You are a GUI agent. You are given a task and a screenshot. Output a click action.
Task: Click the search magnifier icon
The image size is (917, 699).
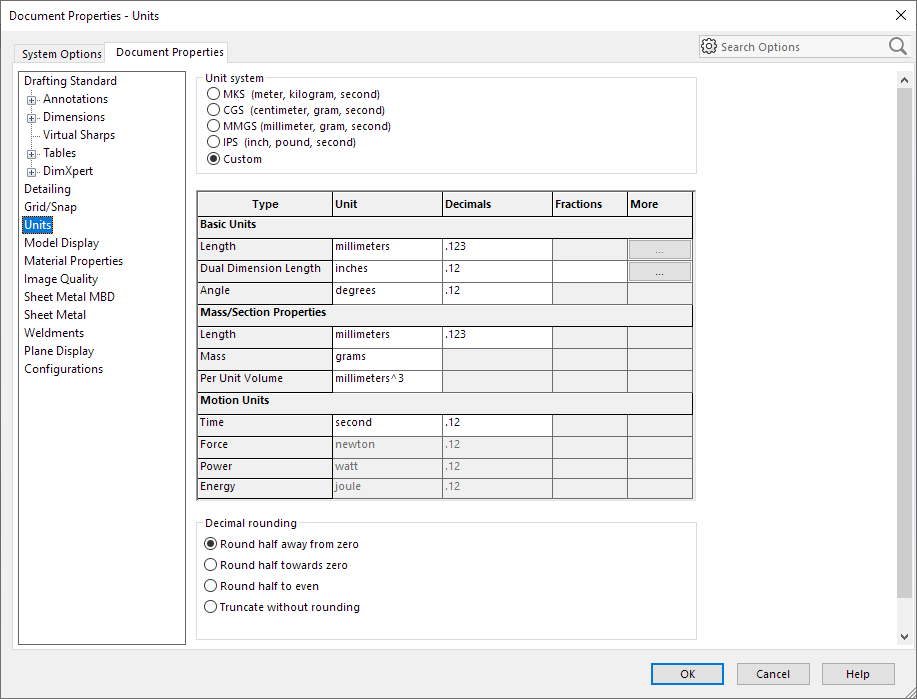[x=897, y=46]
